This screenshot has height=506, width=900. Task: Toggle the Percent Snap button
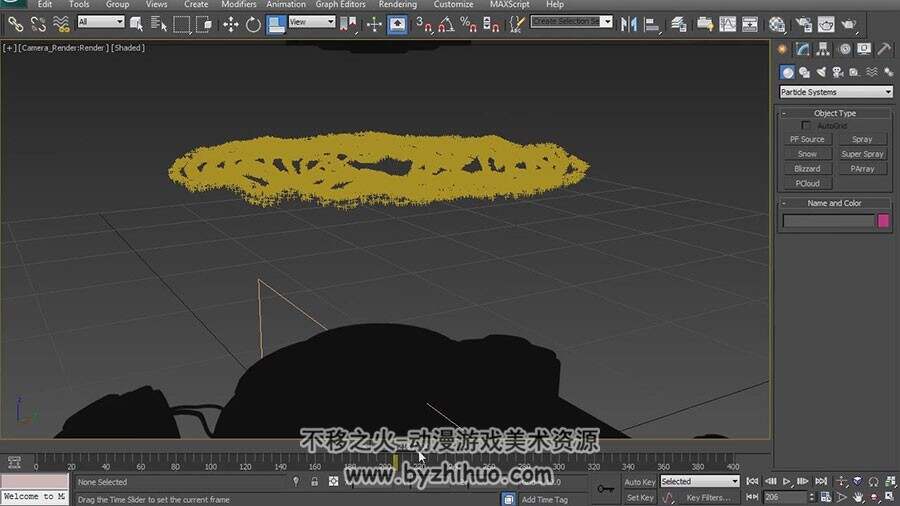tap(469, 24)
